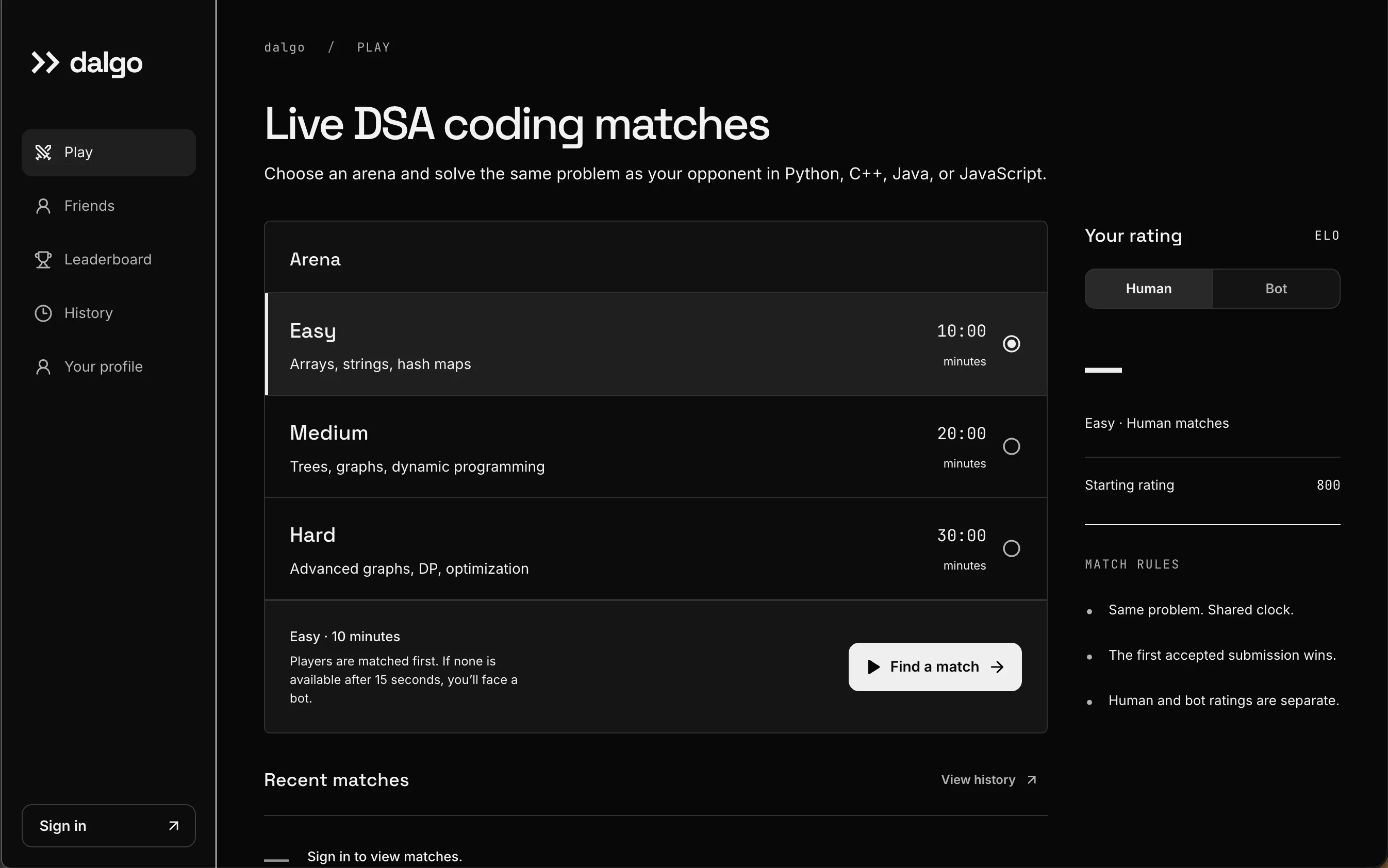Select the Hard arena radio button
Screen dimensions: 1388x868
point(1011,548)
